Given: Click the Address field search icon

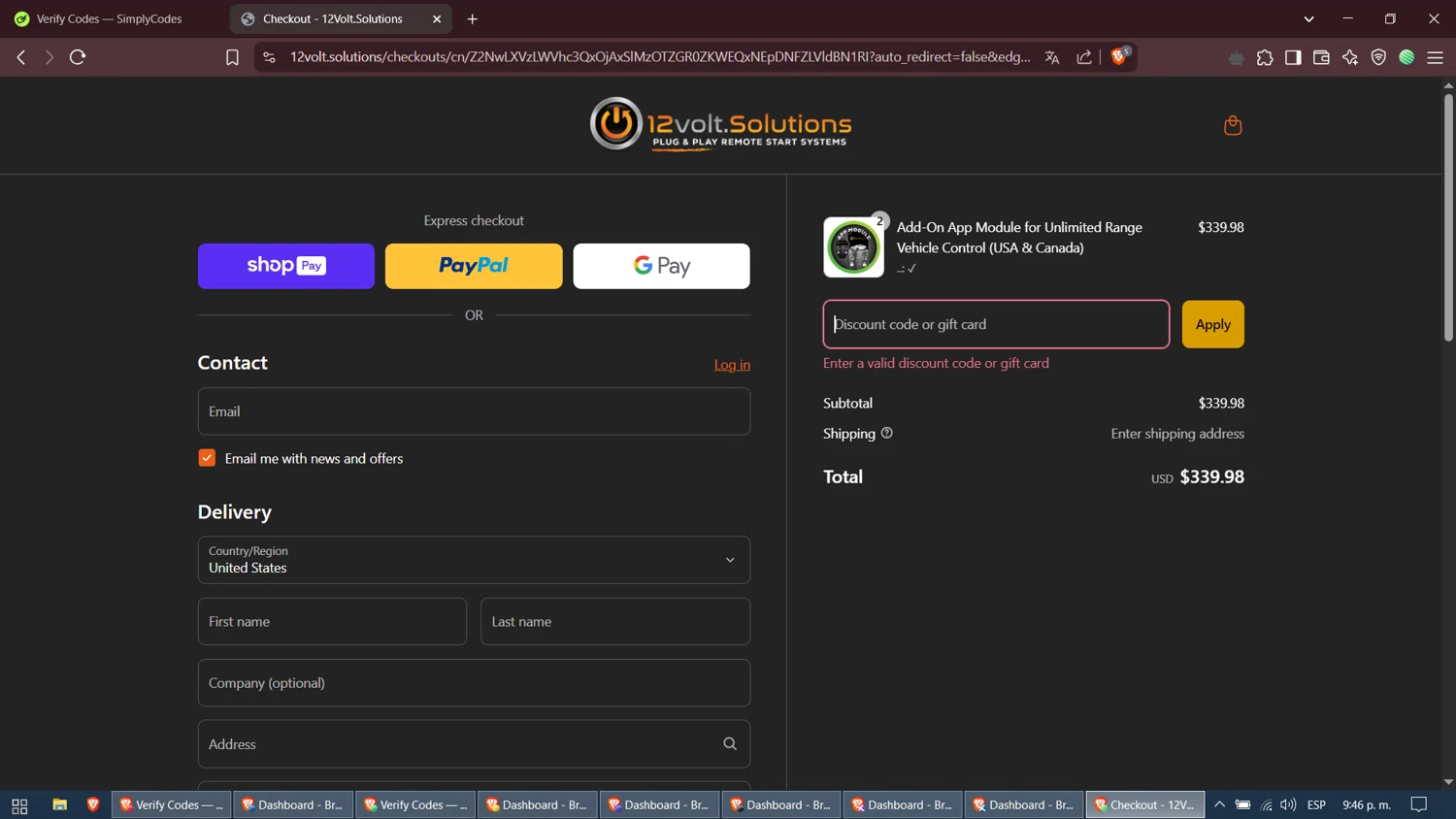Looking at the screenshot, I should tap(730, 744).
